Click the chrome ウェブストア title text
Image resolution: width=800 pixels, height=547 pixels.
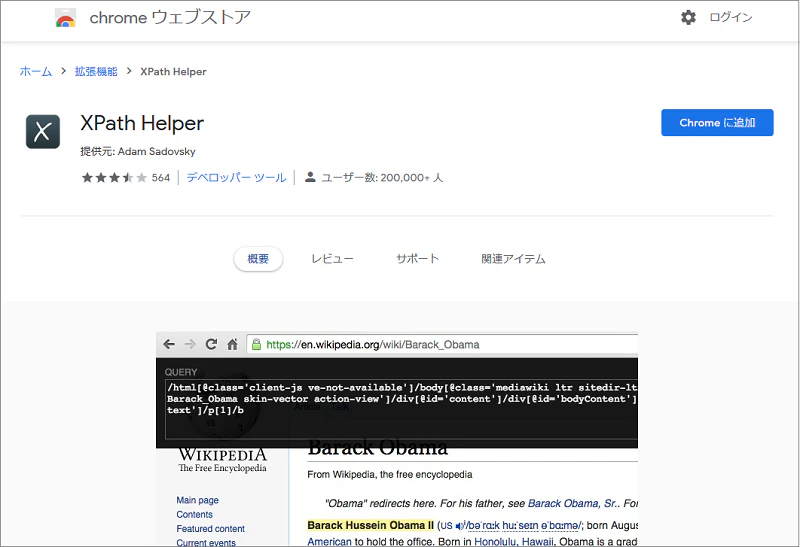[x=170, y=18]
